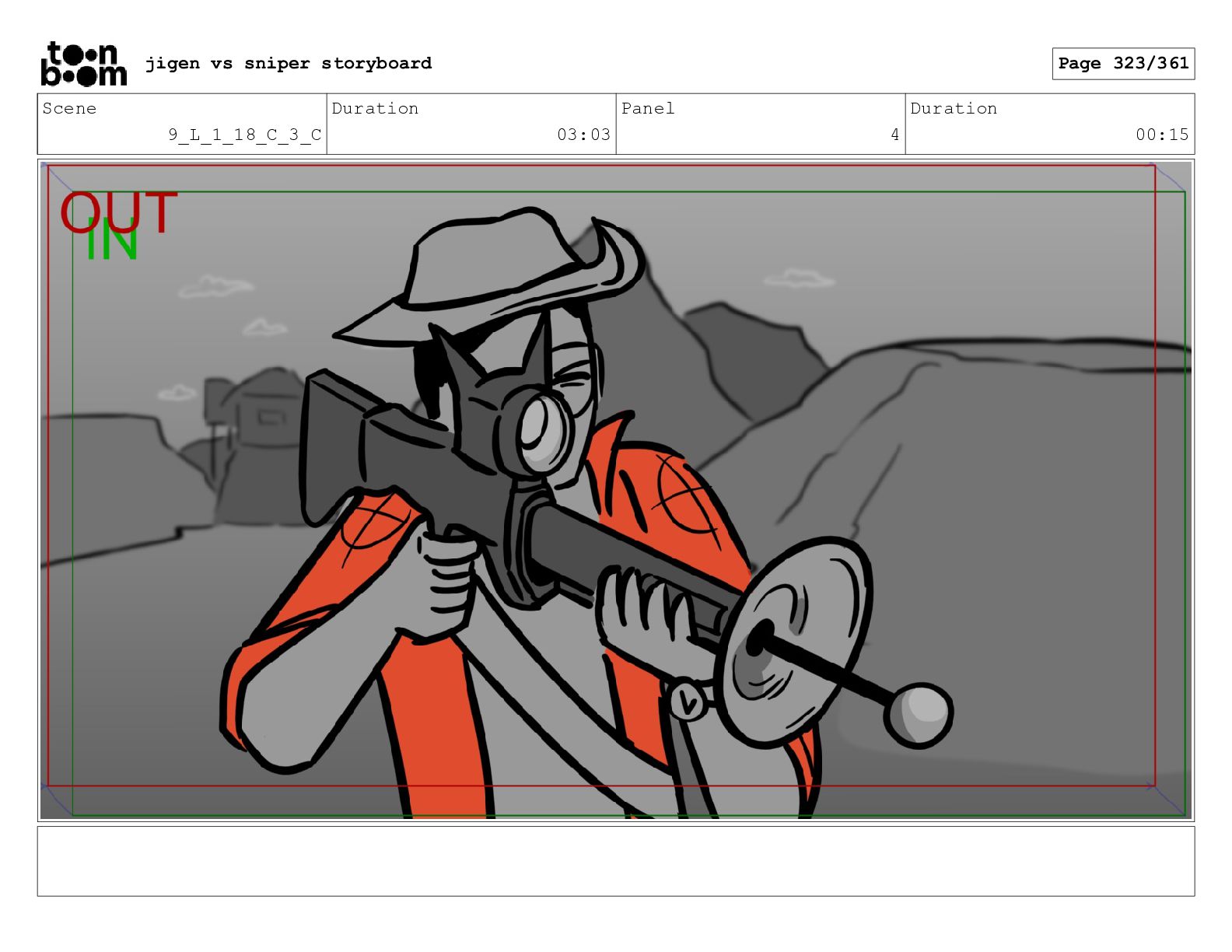Select the scene name '9_L_1_18_C_3_C'
The width and height of the screenshot is (1232, 952).
(x=245, y=135)
